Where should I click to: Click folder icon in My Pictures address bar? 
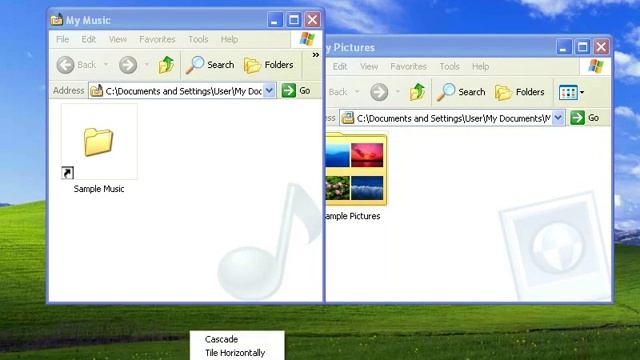(348, 118)
